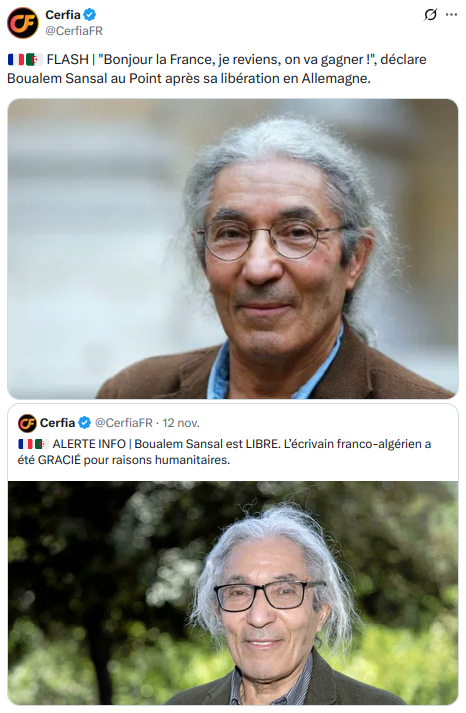The width and height of the screenshot is (466, 713).
Task: Open the three-dot more options menu
Action: tap(451, 15)
